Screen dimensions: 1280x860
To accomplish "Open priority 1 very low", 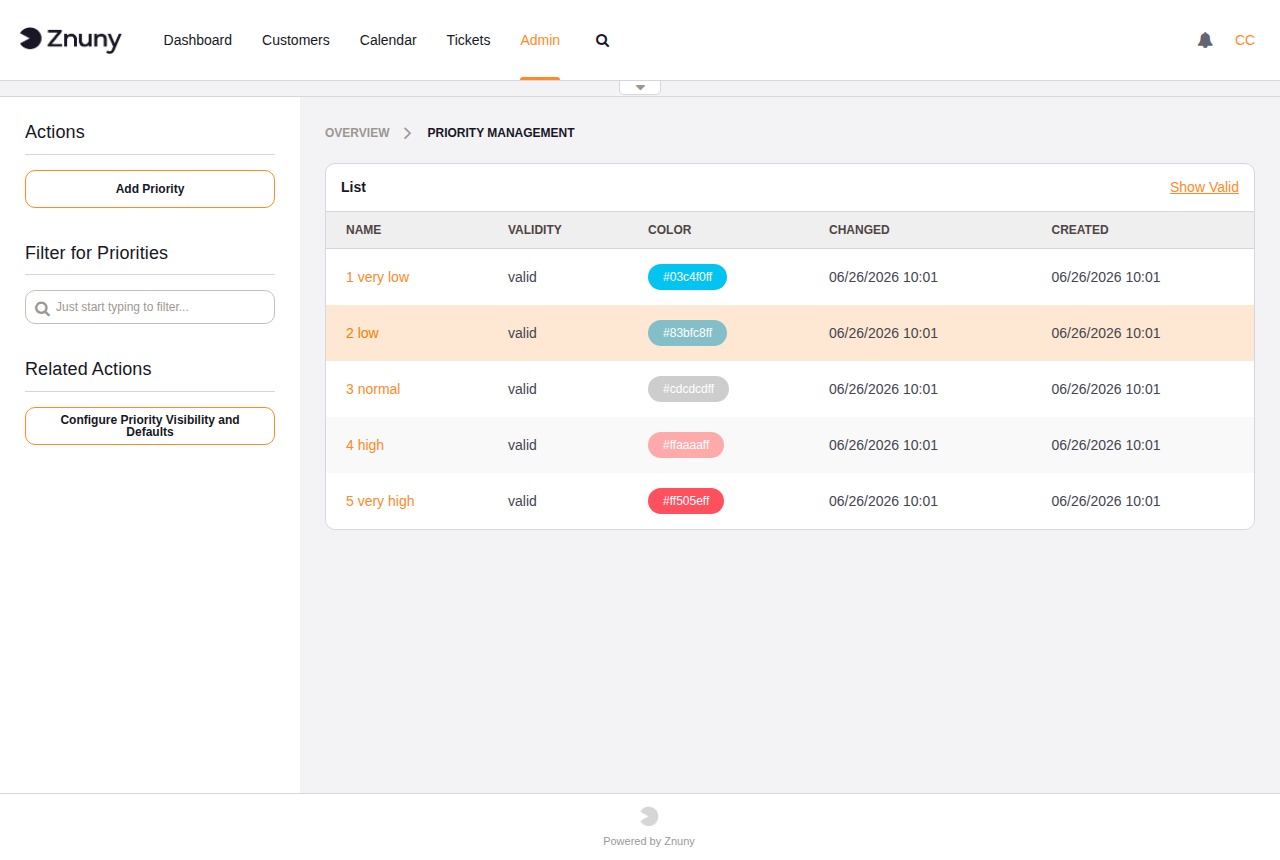I will [x=377, y=277].
